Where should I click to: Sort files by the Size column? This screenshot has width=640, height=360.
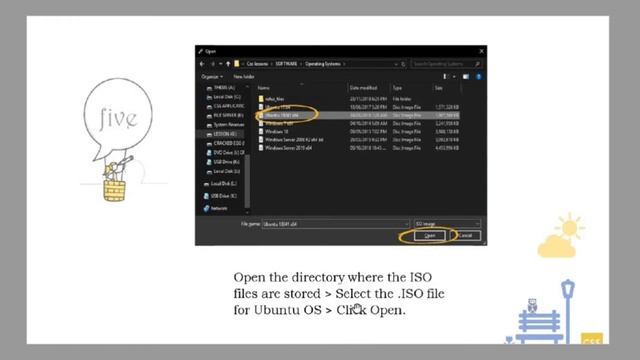point(438,88)
